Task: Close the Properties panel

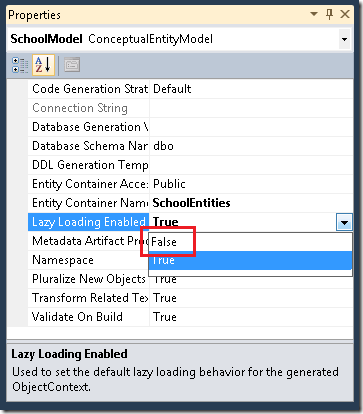Action: coord(345,14)
